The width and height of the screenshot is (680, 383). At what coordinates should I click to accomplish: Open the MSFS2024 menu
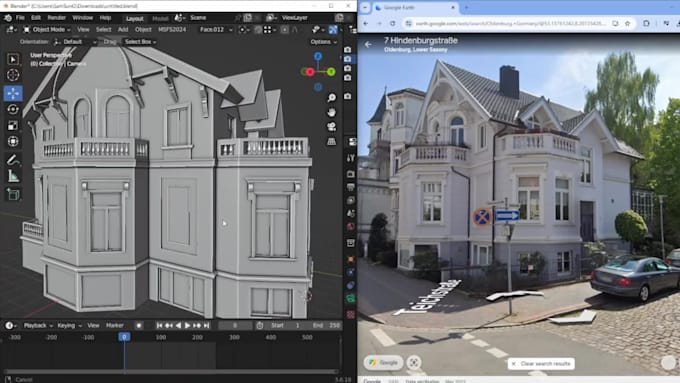172,29
